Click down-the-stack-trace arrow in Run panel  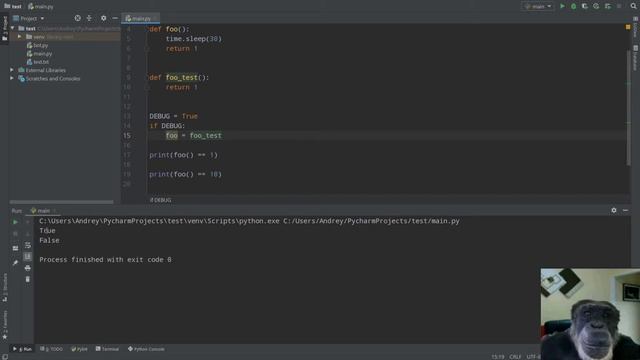tap(28, 234)
